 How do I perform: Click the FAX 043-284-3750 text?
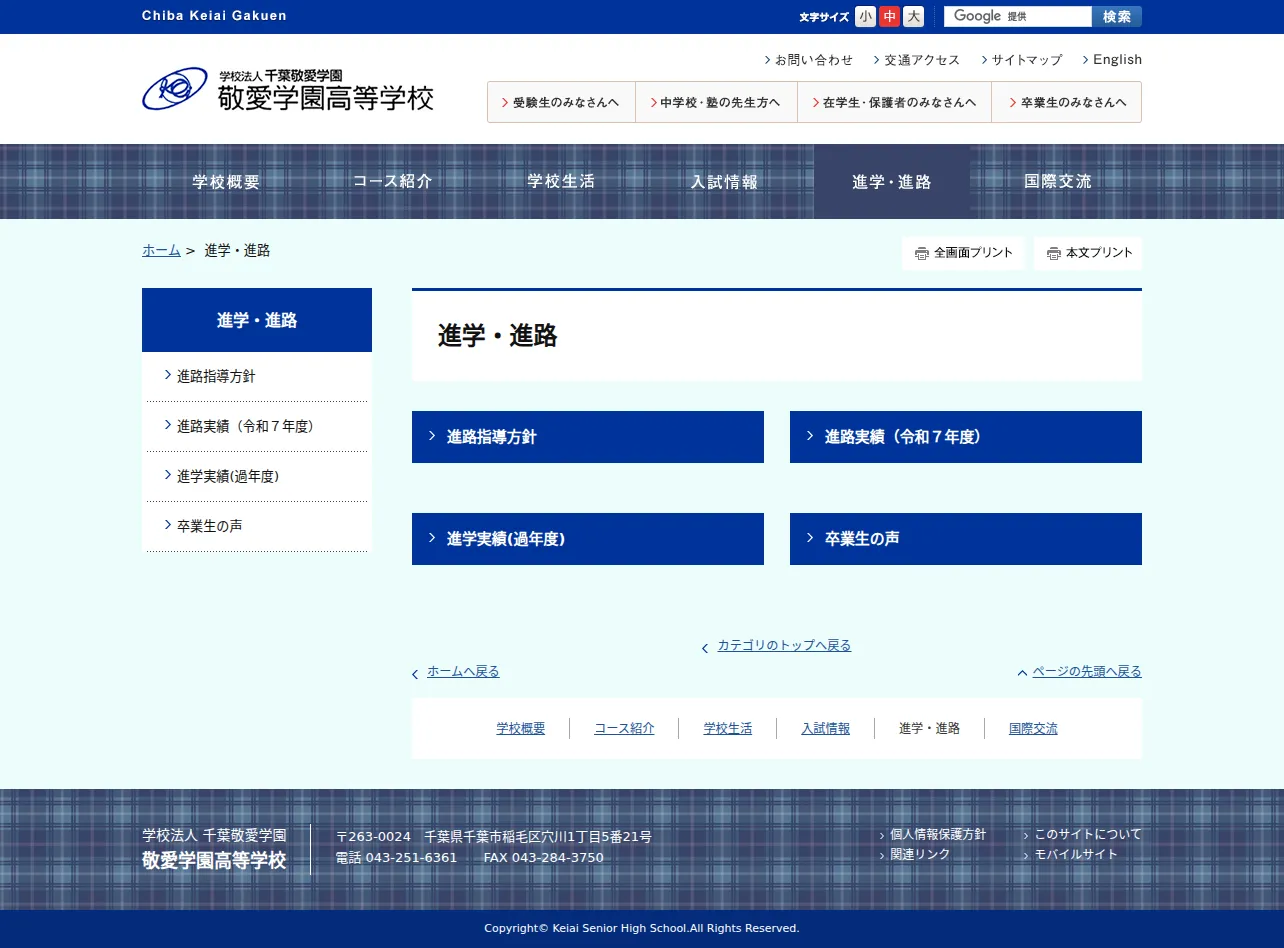tap(544, 858)
